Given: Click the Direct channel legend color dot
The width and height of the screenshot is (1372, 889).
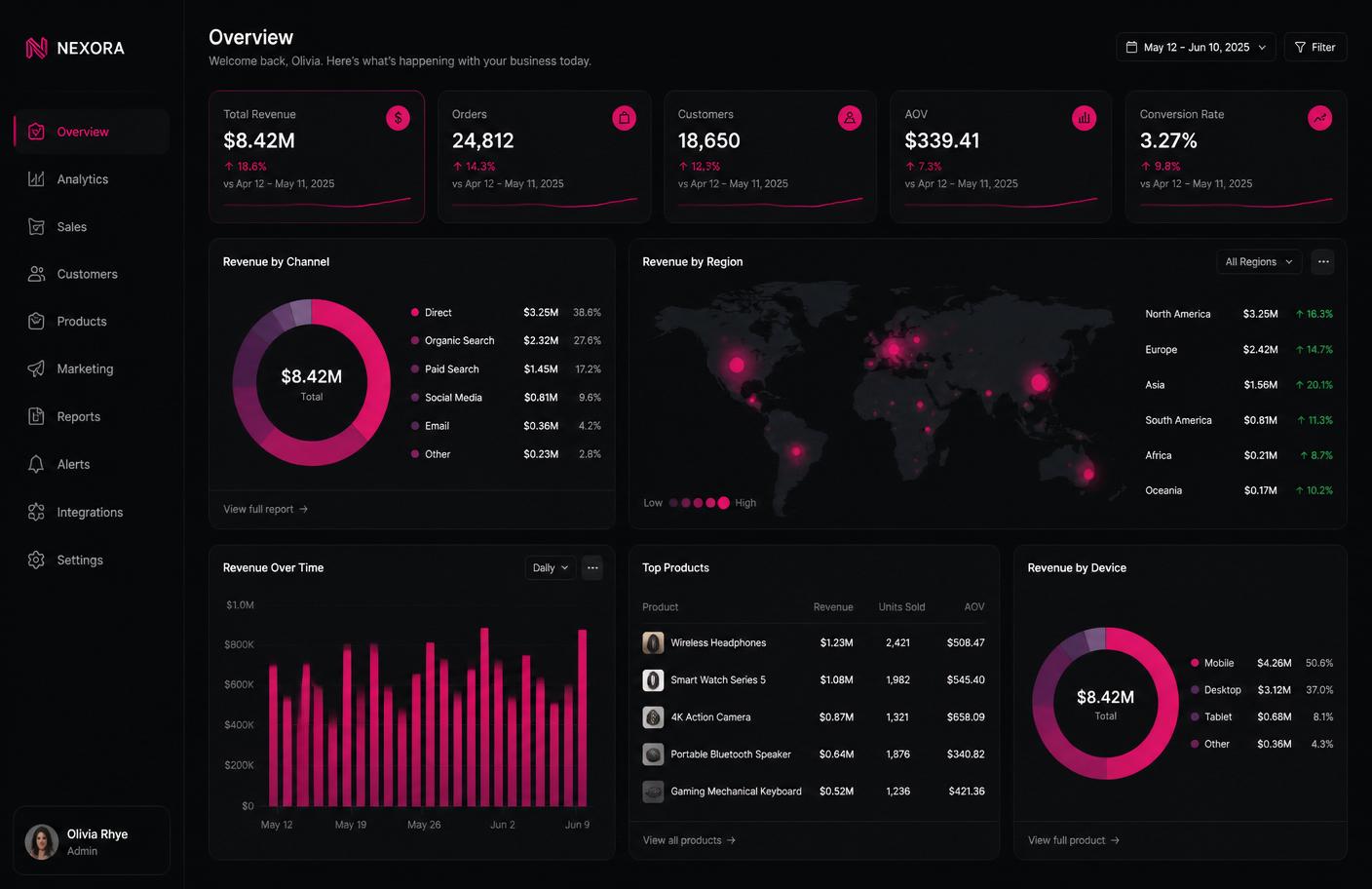Looking at the screenshot, I should 415,313.
